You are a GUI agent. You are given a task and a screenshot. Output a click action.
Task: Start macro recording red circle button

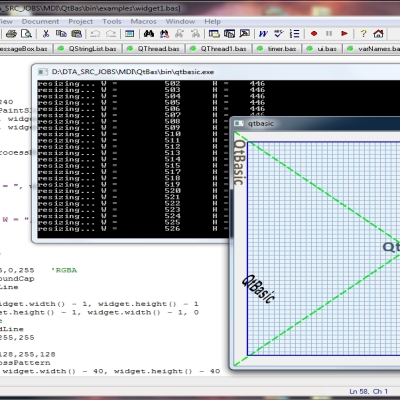[314, 34]
